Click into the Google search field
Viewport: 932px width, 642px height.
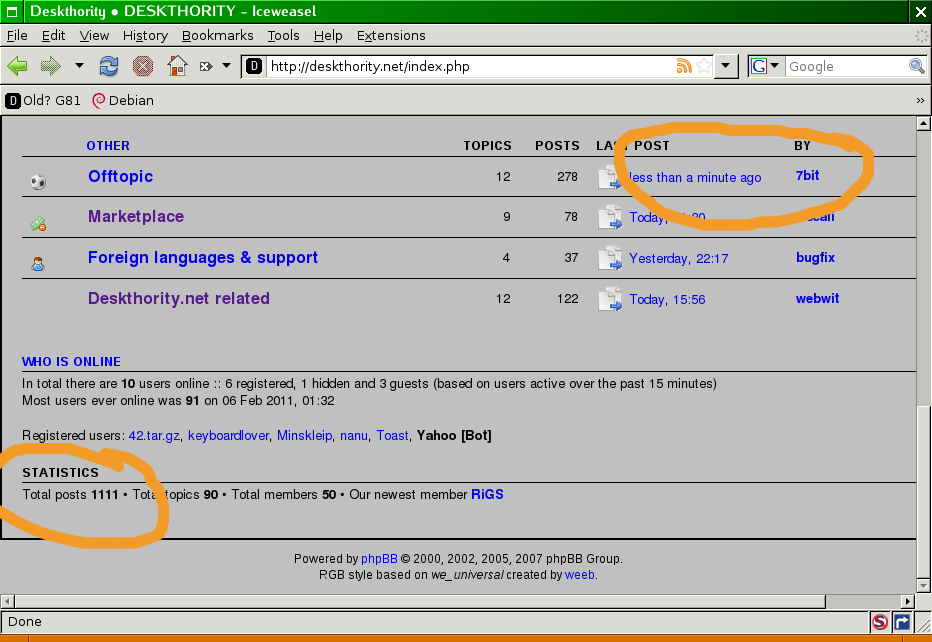pos(845,67)
